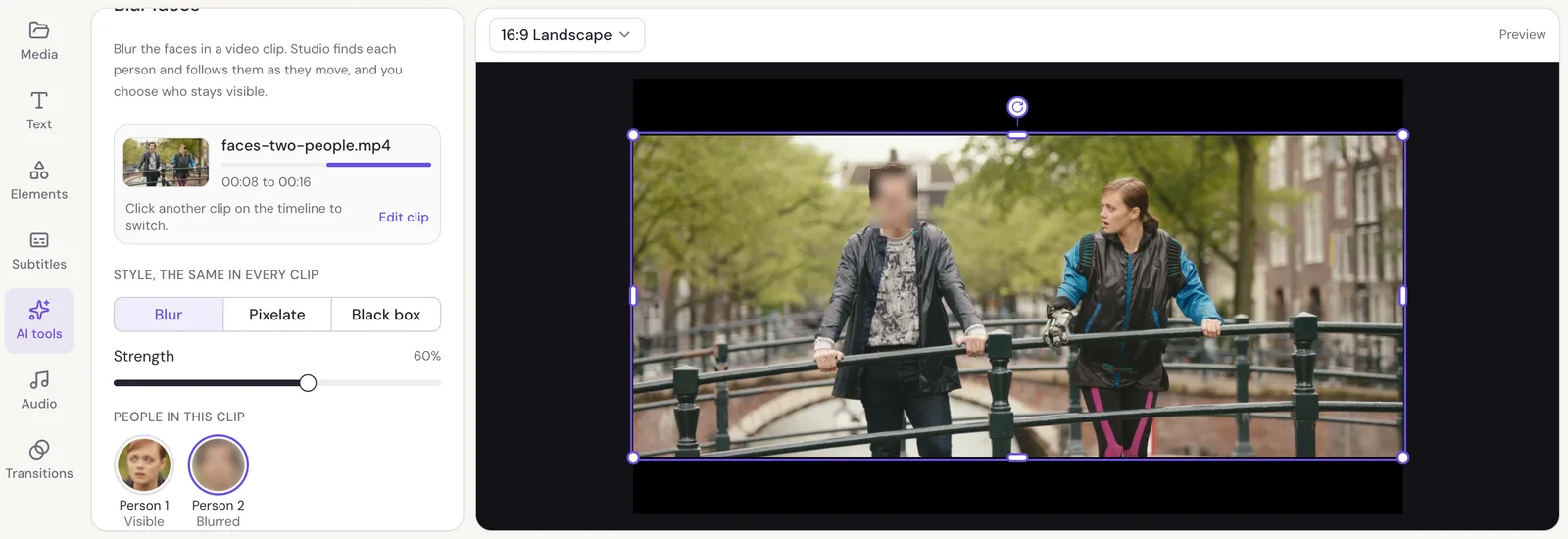Click the left edge handle of video
This screenshot has height=539, width=1568.
point(633,295)
